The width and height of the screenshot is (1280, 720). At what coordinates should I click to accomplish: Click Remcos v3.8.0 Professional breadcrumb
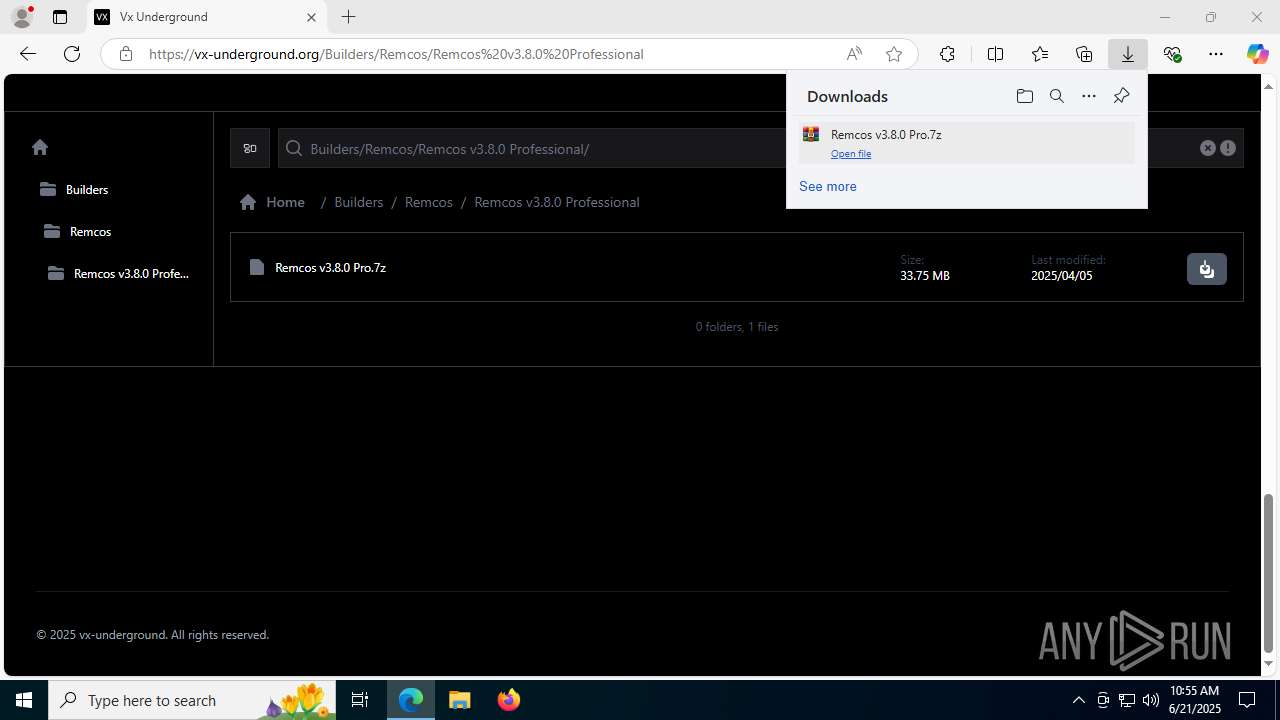557,202
